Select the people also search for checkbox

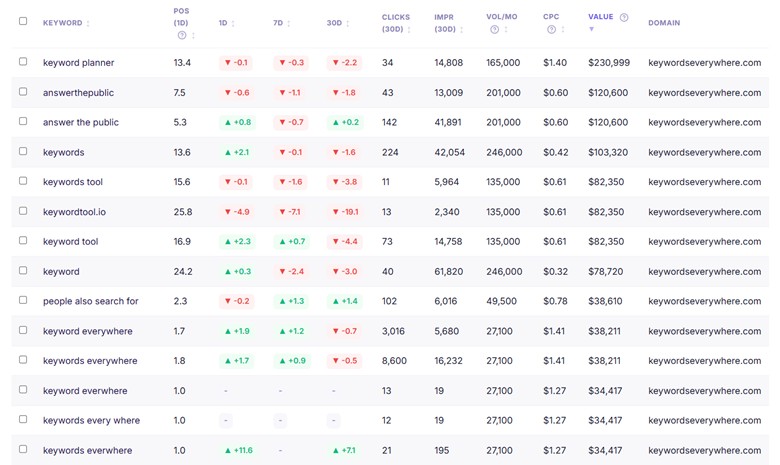pyautogui.click(x=23, y=300)
